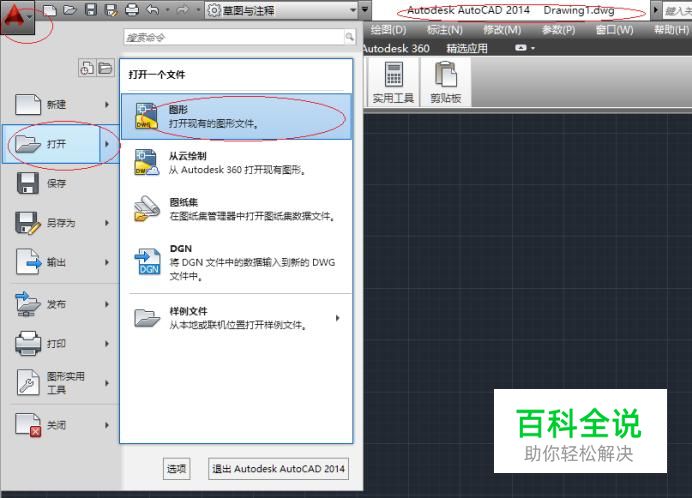Open the 参数(P) menu
692x498 pixels.
click(x=558, y=30)
